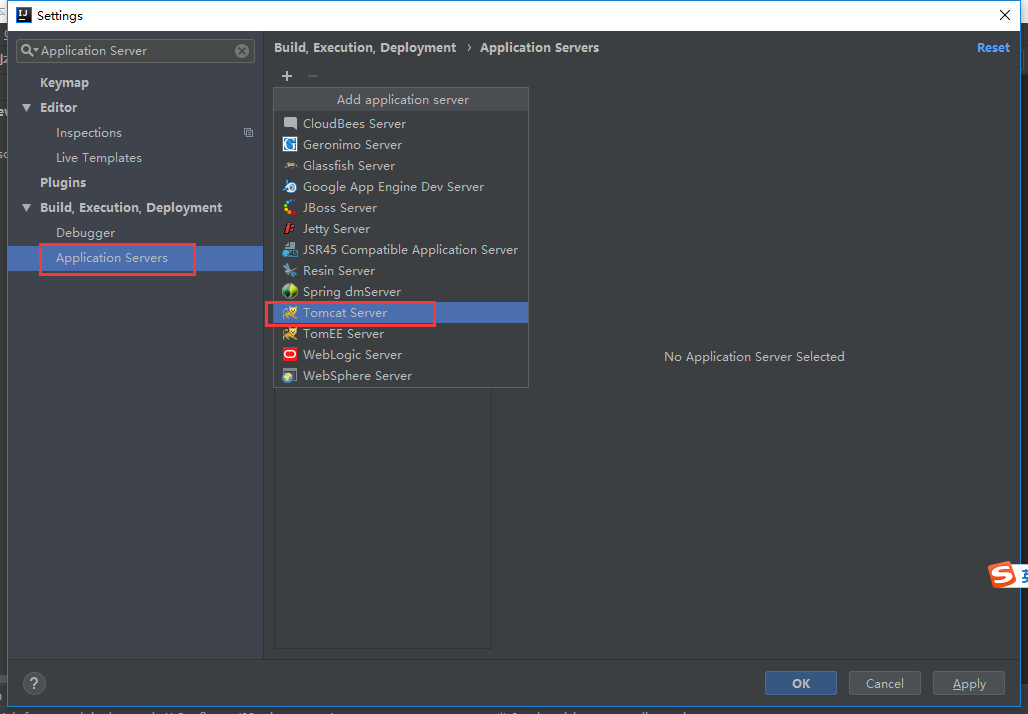Click the Glassfish Server icon
Image resolution: width=1028 pixels, height=714 pixels.
(x=290, y=165)
